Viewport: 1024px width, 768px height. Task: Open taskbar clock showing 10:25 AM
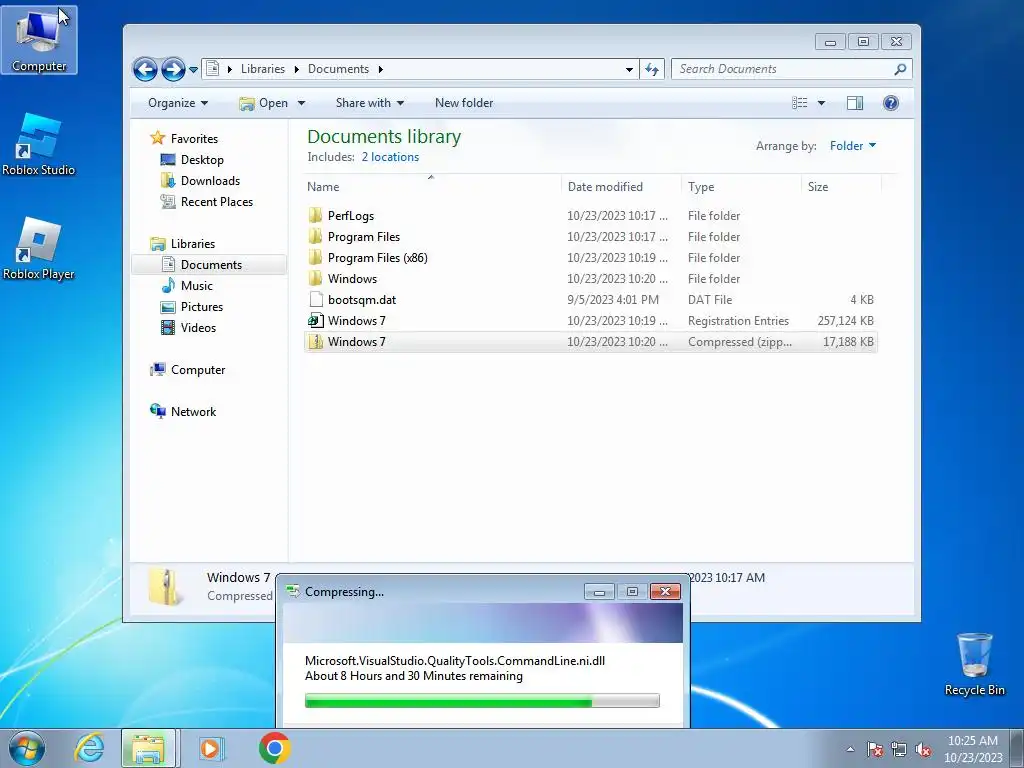coord(972,749)
